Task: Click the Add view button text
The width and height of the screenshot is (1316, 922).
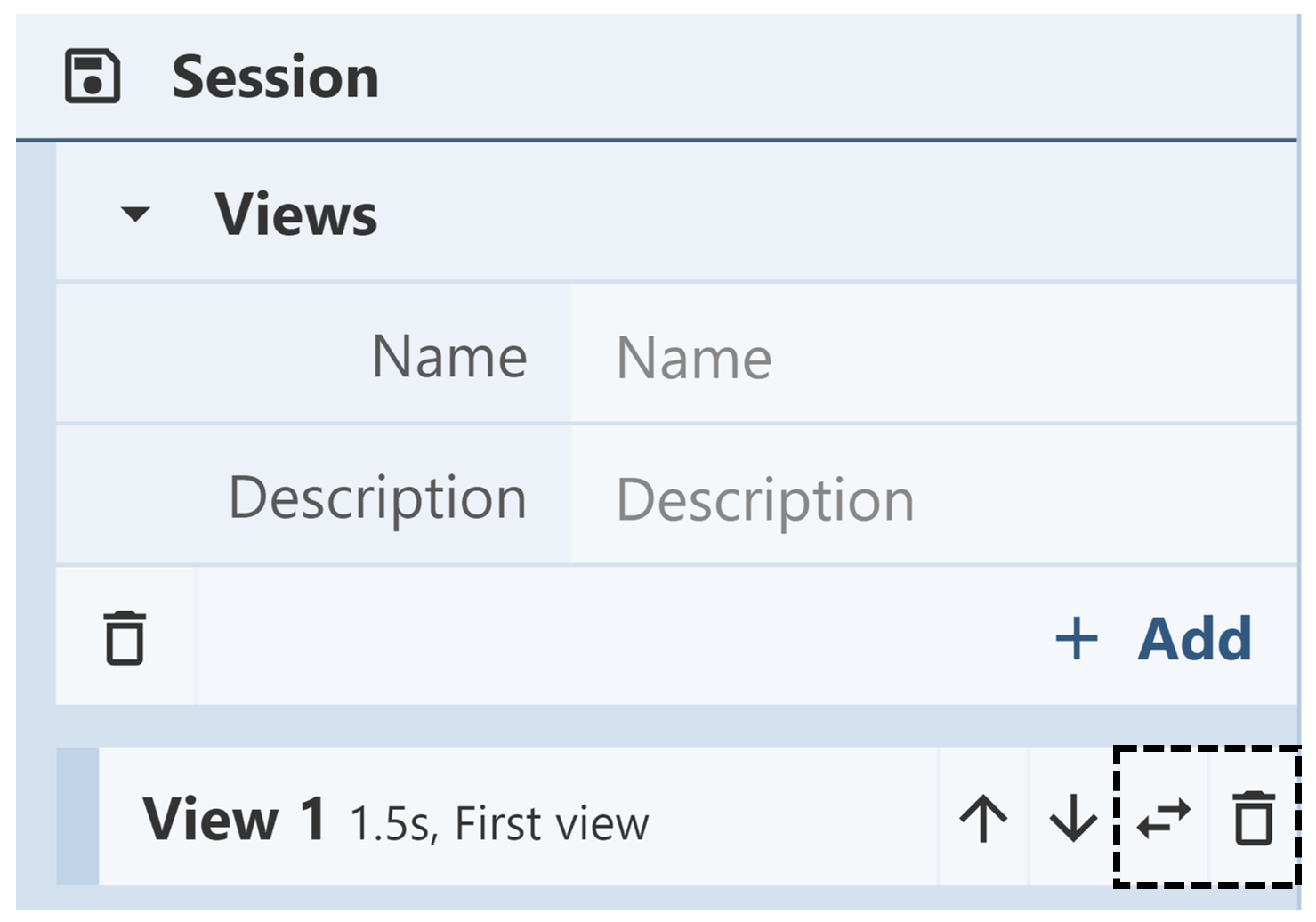Action: click(1194, 639)
